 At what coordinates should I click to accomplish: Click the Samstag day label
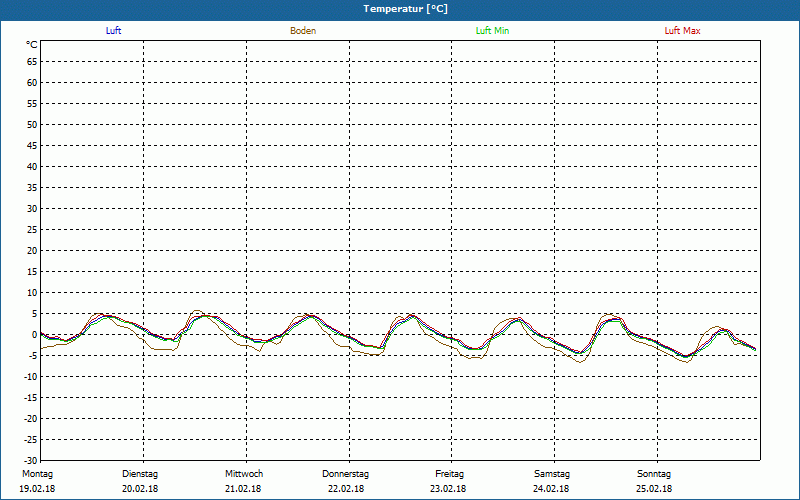(x=552, y=474)
